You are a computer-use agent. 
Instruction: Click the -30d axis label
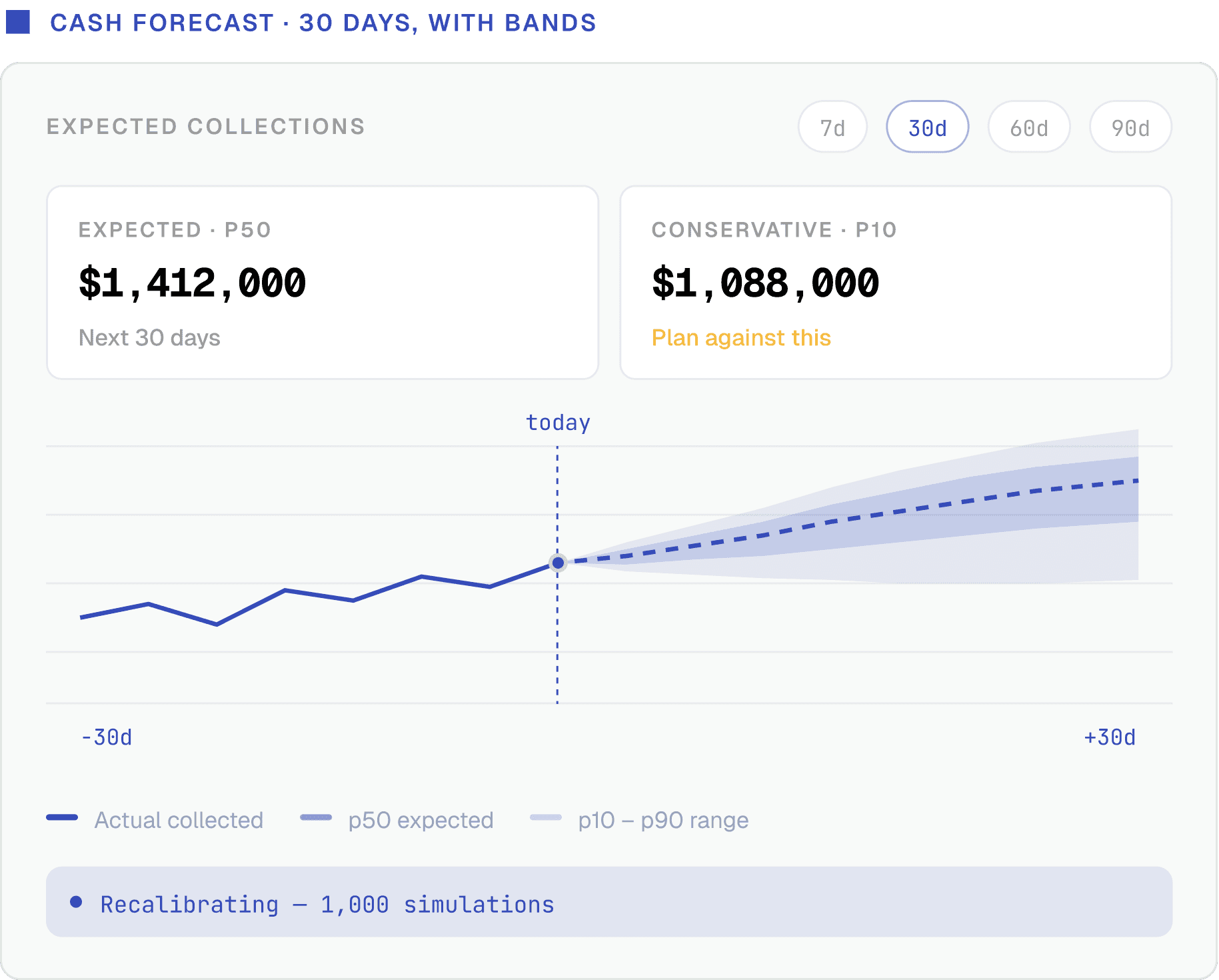[106, 737]
